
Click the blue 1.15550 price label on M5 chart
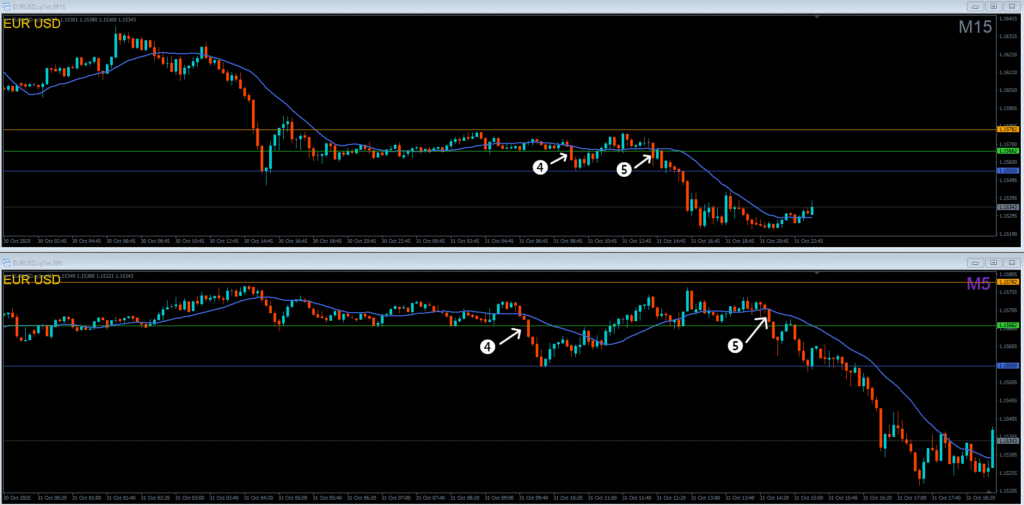(1008, 366)
